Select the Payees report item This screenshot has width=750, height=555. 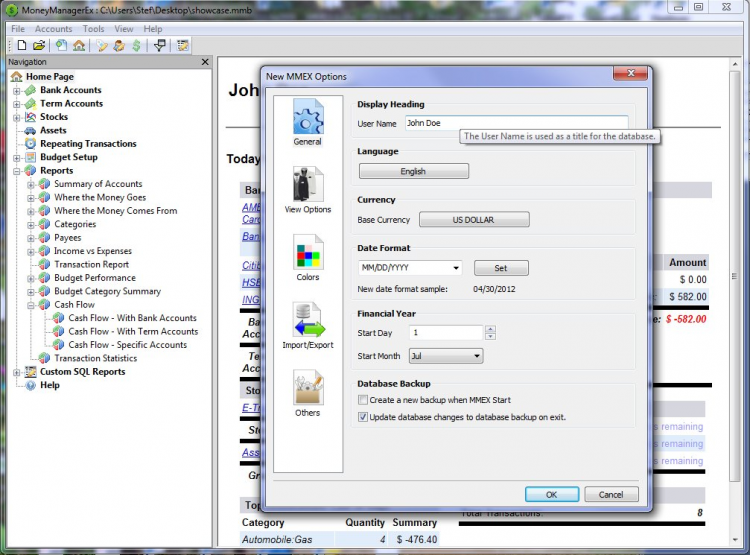point(67,237)
